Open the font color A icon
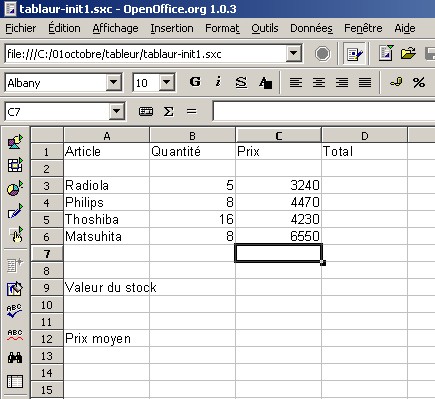This screenshot has width=435, height=399. [265, 82]
